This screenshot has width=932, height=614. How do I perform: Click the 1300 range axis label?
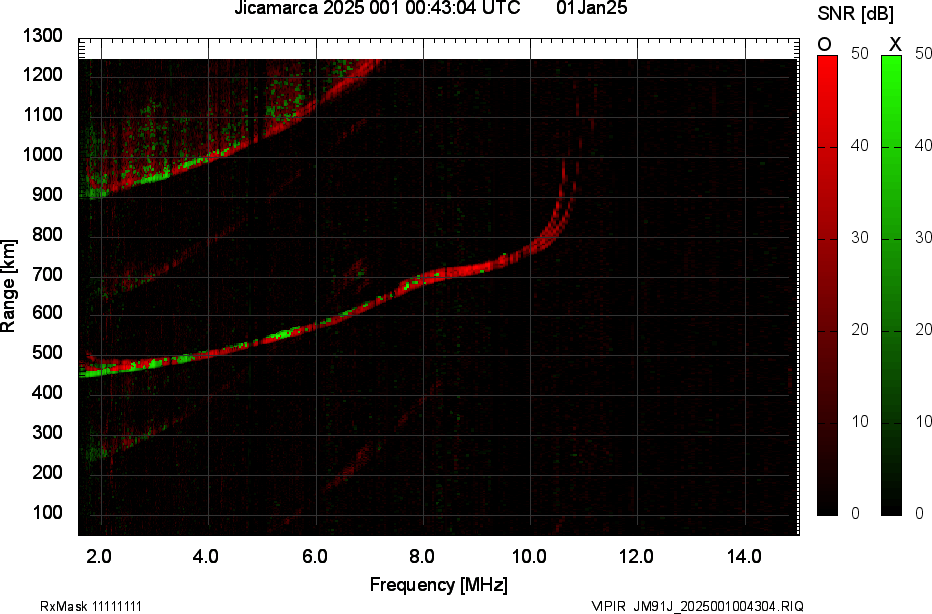point(42,36)
